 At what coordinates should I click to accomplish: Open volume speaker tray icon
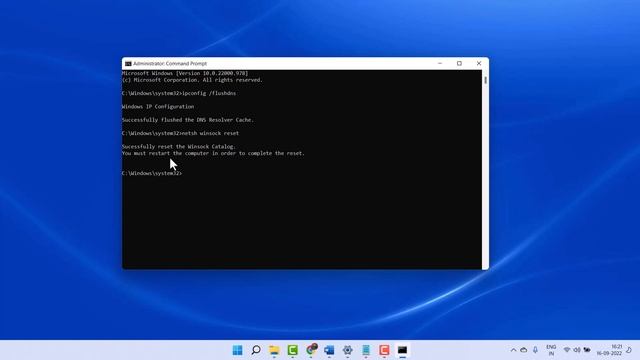click(x=577, y=350)
